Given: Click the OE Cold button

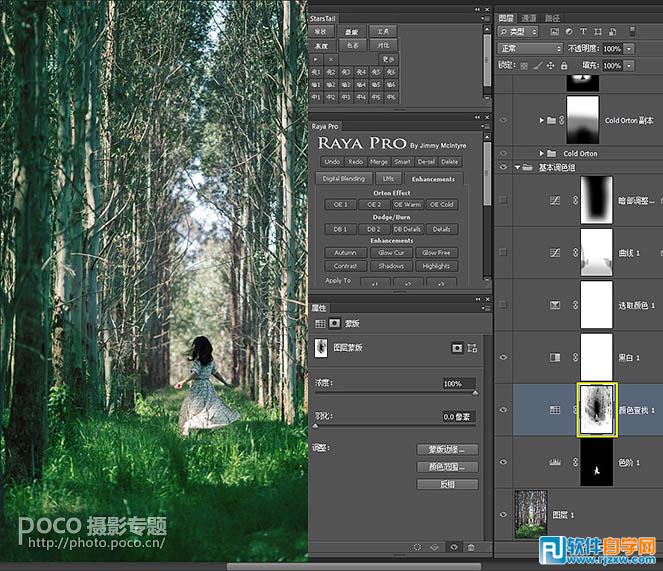Looking at the screenshot, I should (441, 205).
